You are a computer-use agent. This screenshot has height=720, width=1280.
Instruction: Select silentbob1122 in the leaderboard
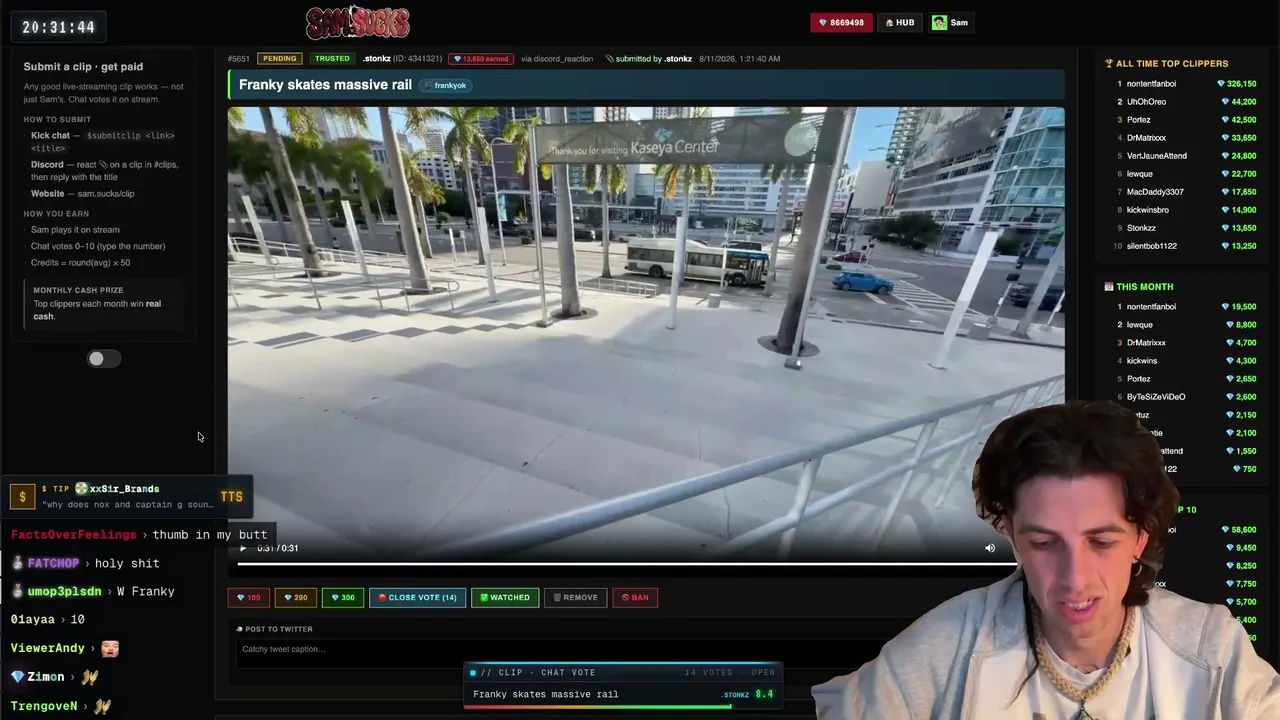click(1152, 246)
